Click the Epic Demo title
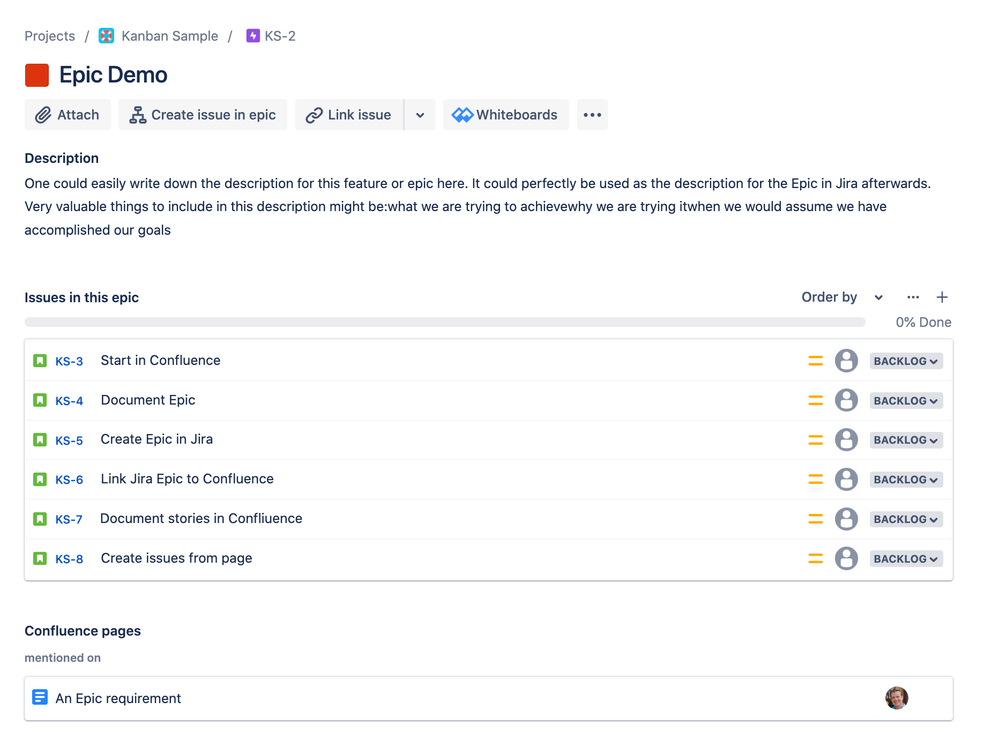999x747 pixels. pos(113,75)
